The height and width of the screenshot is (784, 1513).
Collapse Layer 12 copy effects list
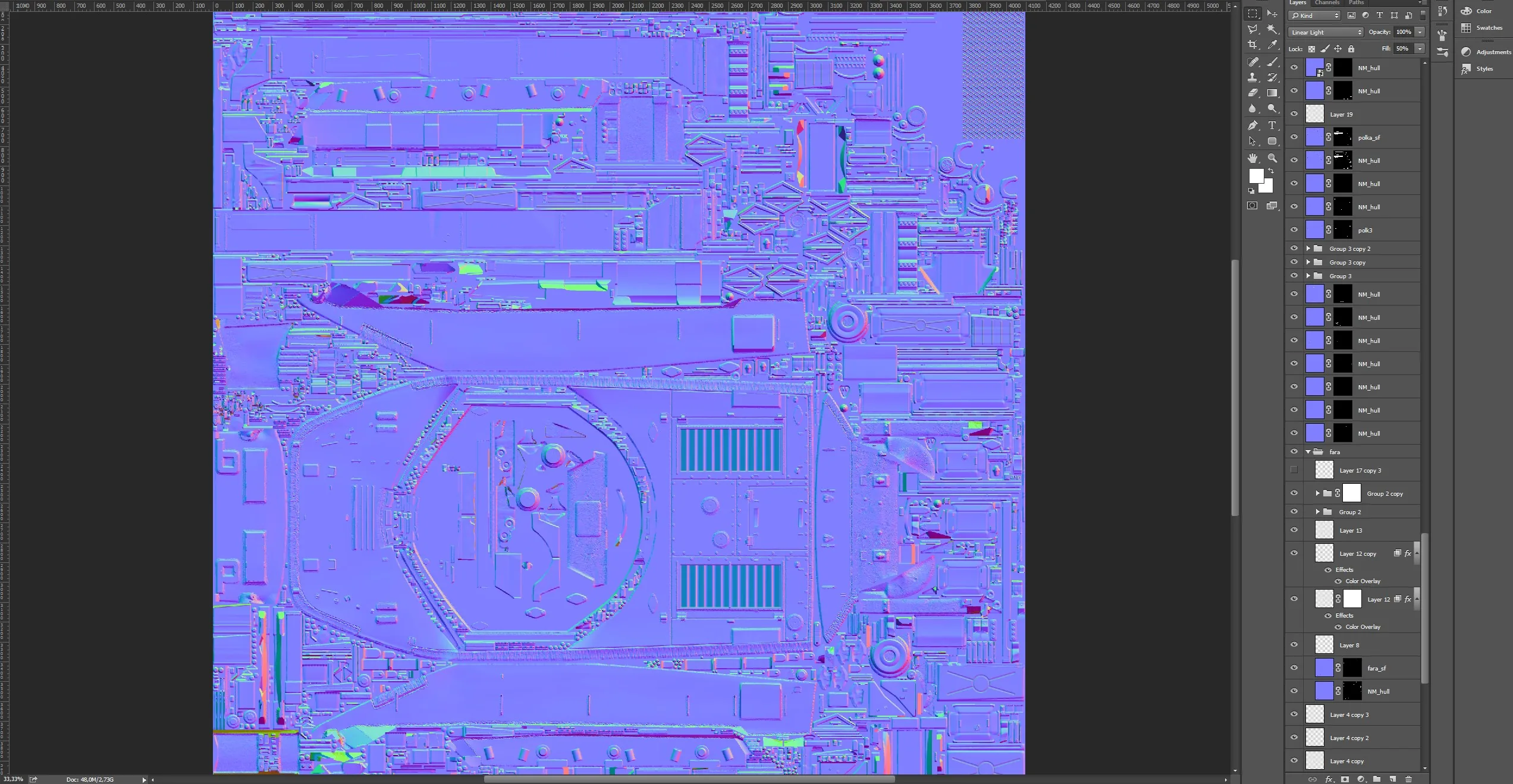point(1417,553)
